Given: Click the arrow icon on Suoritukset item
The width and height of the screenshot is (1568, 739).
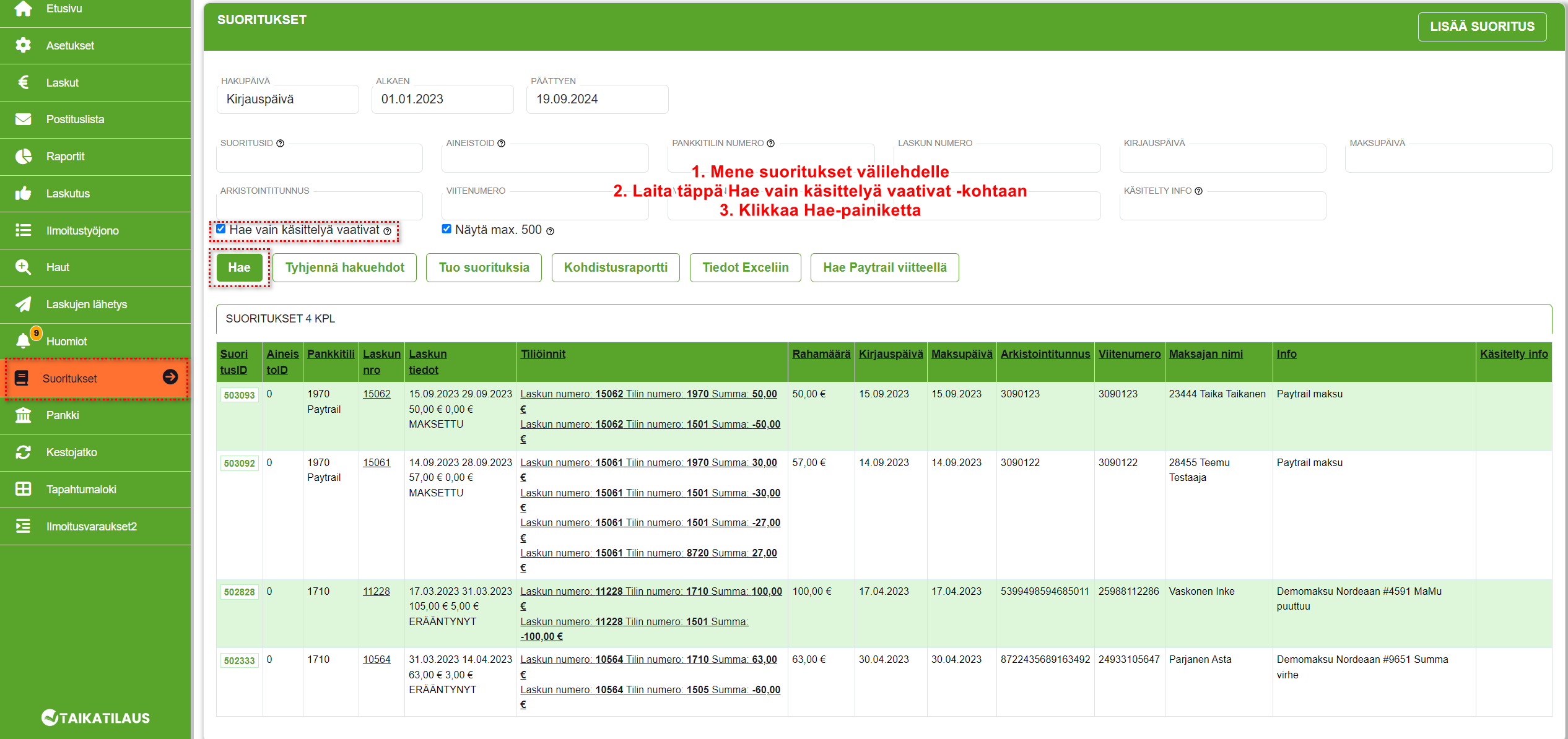Looking at the screenshot, I should (170, 377).
